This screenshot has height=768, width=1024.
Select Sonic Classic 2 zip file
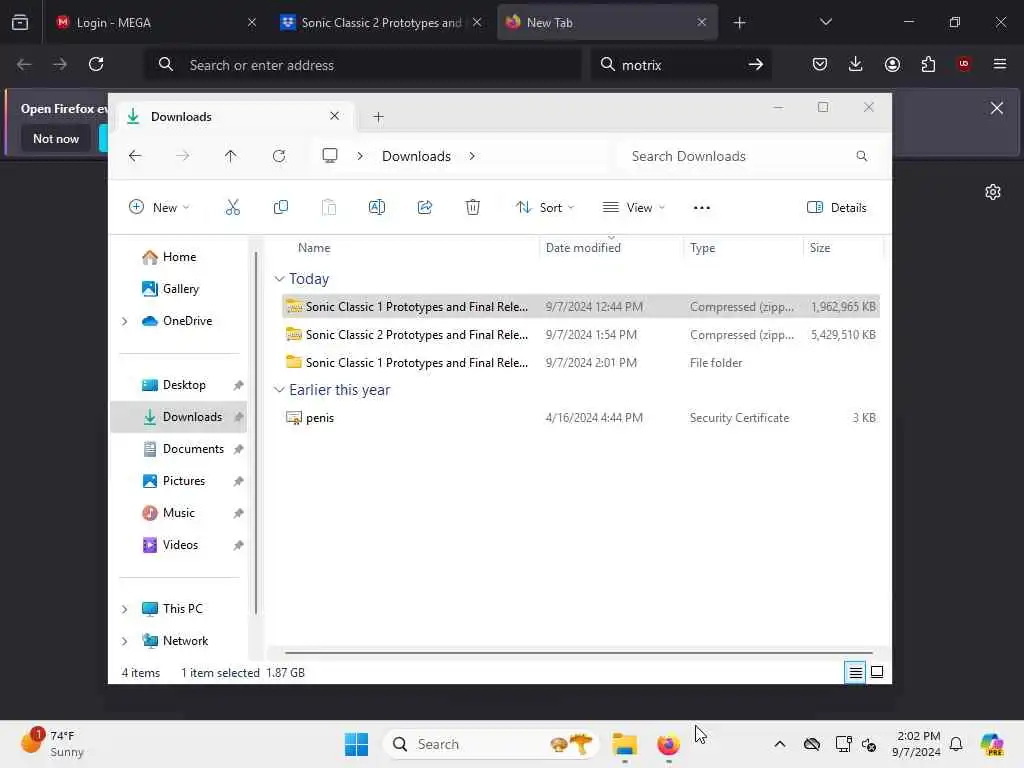pyautogui.click(x=581, y=335)
